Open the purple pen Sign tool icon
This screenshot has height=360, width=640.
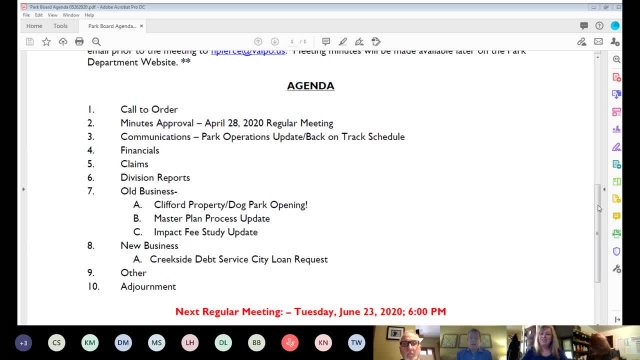(x=616, y=147)
